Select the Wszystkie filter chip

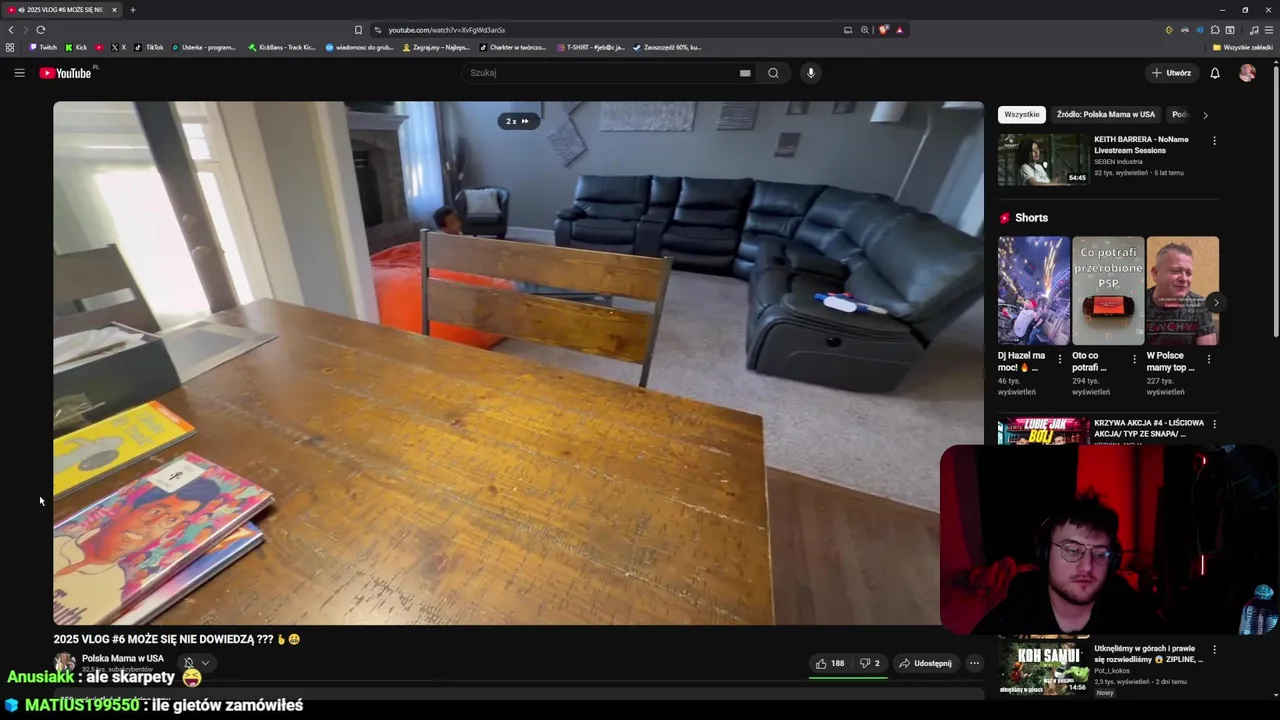[1022, 114]
